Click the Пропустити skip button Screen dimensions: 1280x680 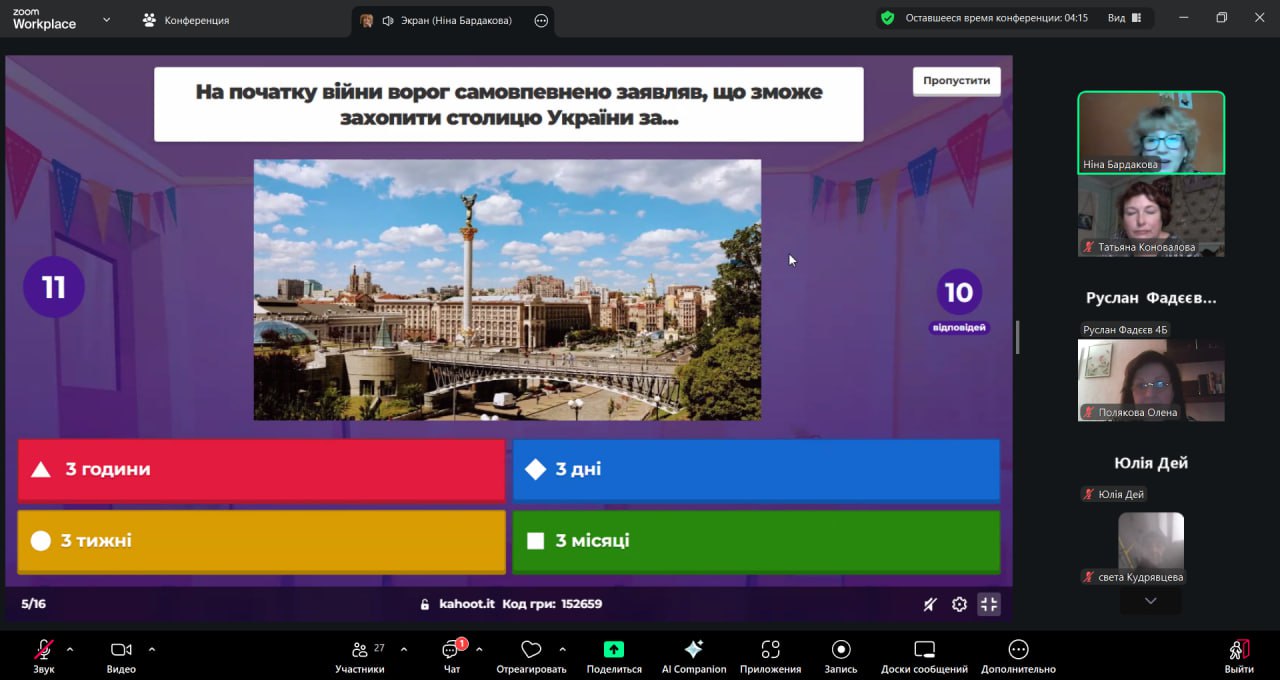[x=956, y=81]
